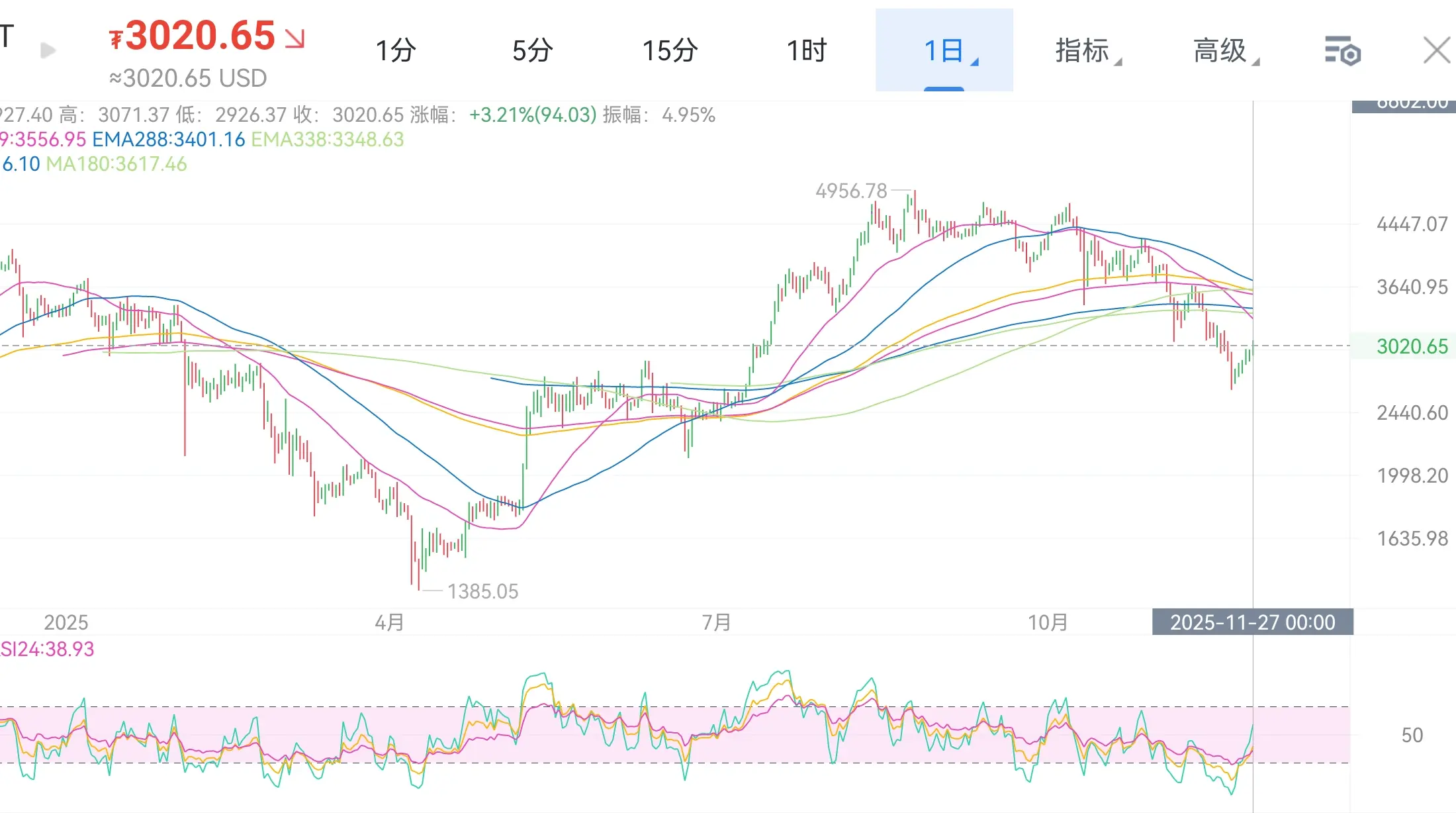Click the 1385.05 low price marker

coord(482,591)
